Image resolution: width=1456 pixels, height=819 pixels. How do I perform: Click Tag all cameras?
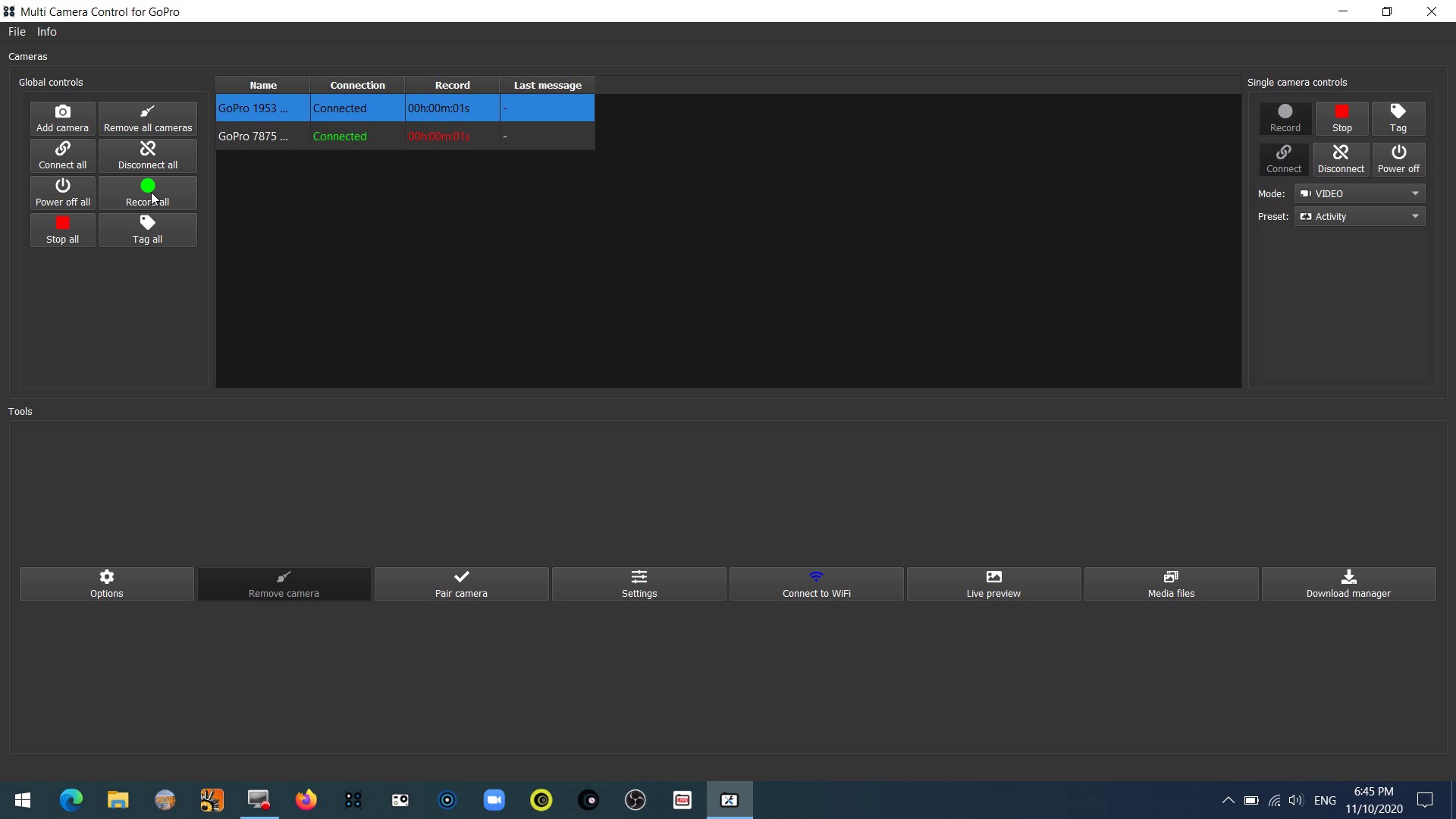147,230
